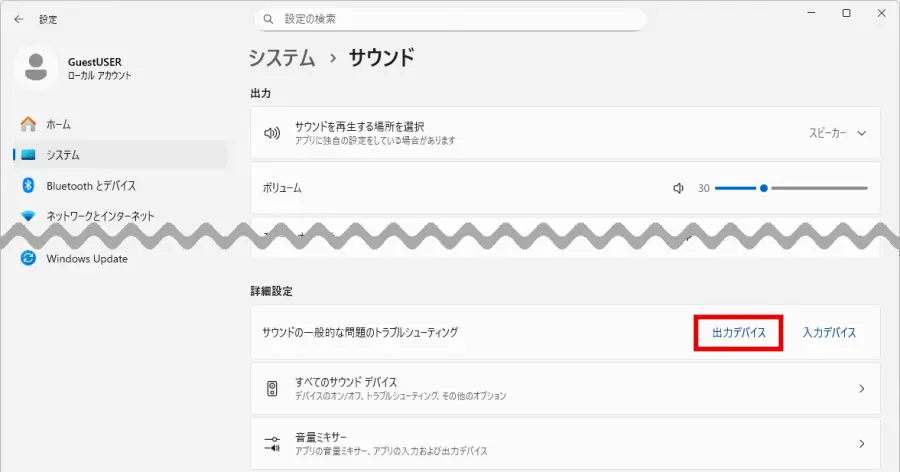Click the ホーム house icon

coord(28,124)
